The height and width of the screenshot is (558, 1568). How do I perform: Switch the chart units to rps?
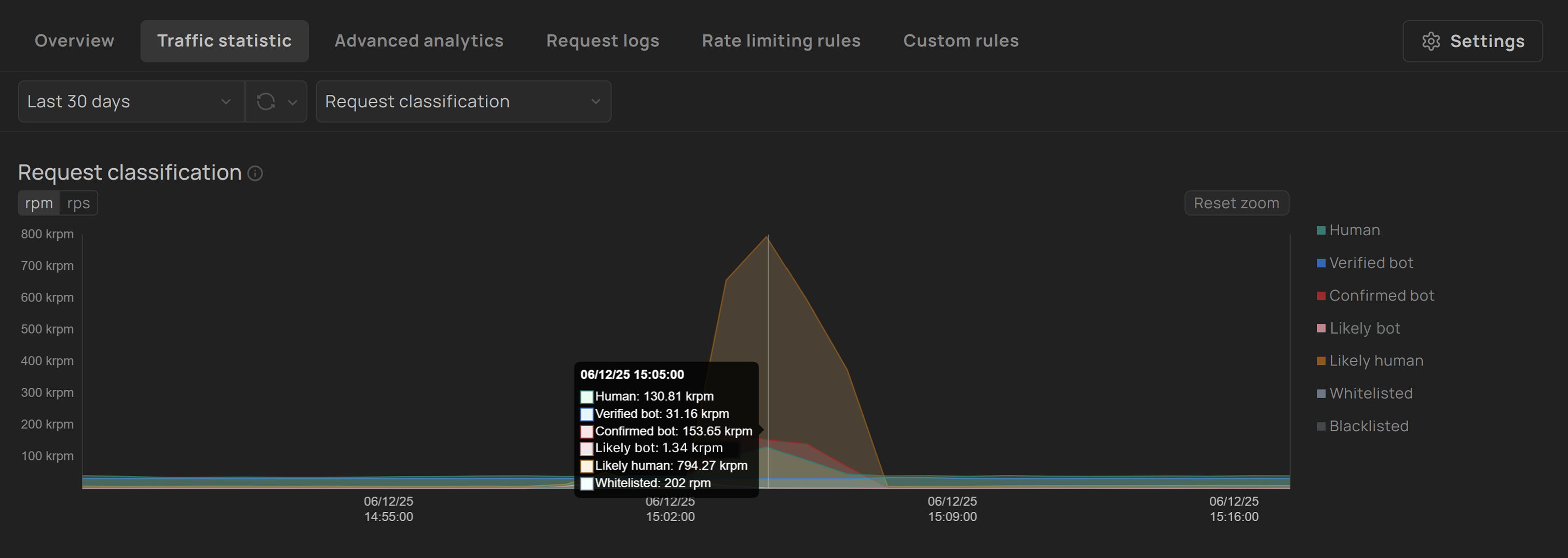(78, 203)
